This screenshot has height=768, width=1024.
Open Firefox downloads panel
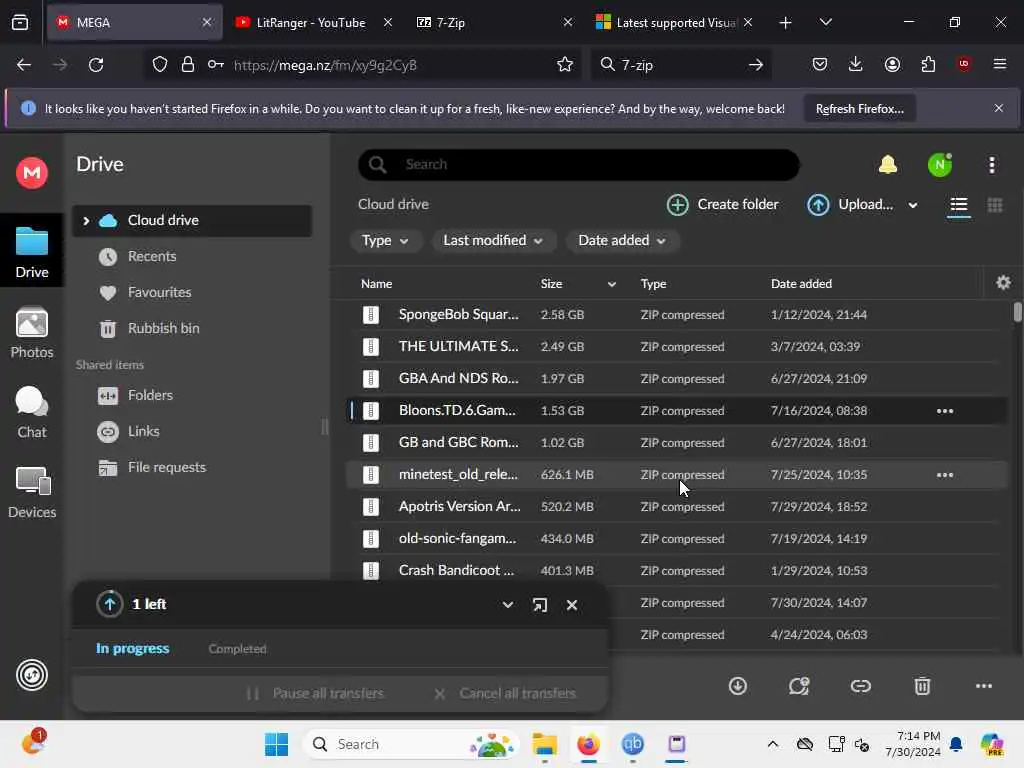click(x=855, y=64)
